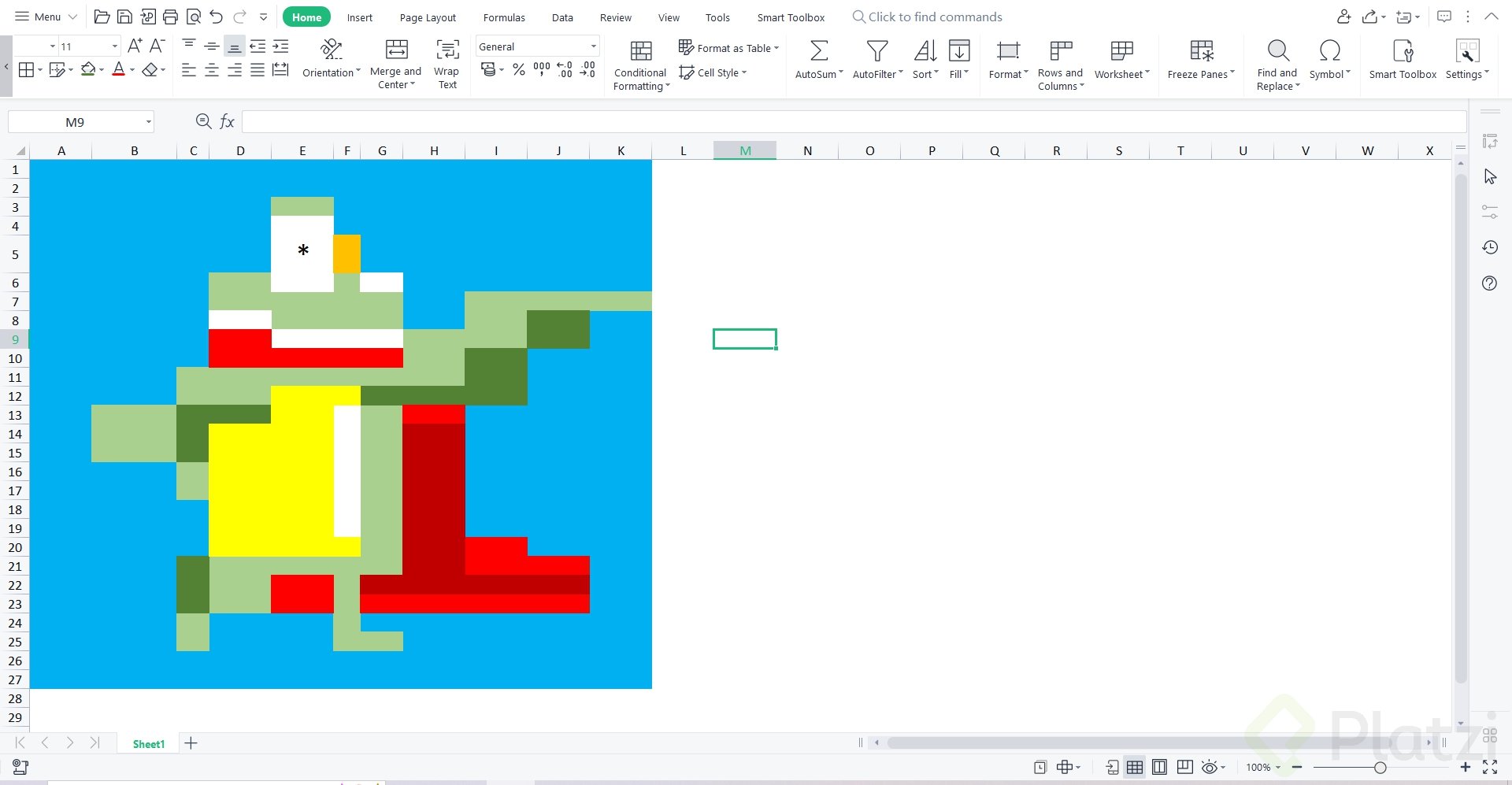Open the Menu button
1512x785 pixels.
pos(46,17)
